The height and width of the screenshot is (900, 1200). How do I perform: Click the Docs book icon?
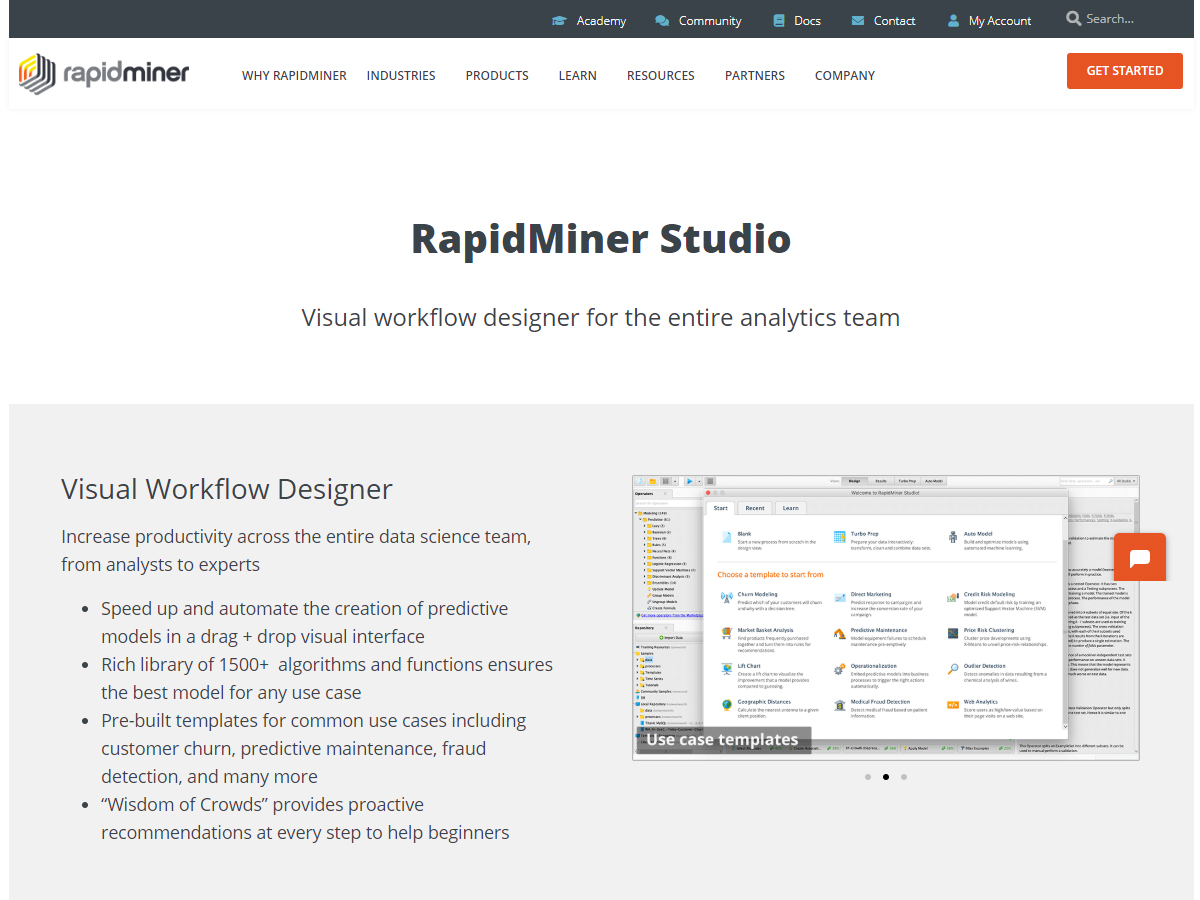(x=779, y=21)
